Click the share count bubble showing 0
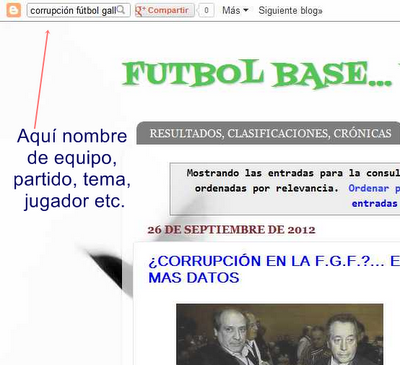Screen dimensions: 400x365 (206, 10)
